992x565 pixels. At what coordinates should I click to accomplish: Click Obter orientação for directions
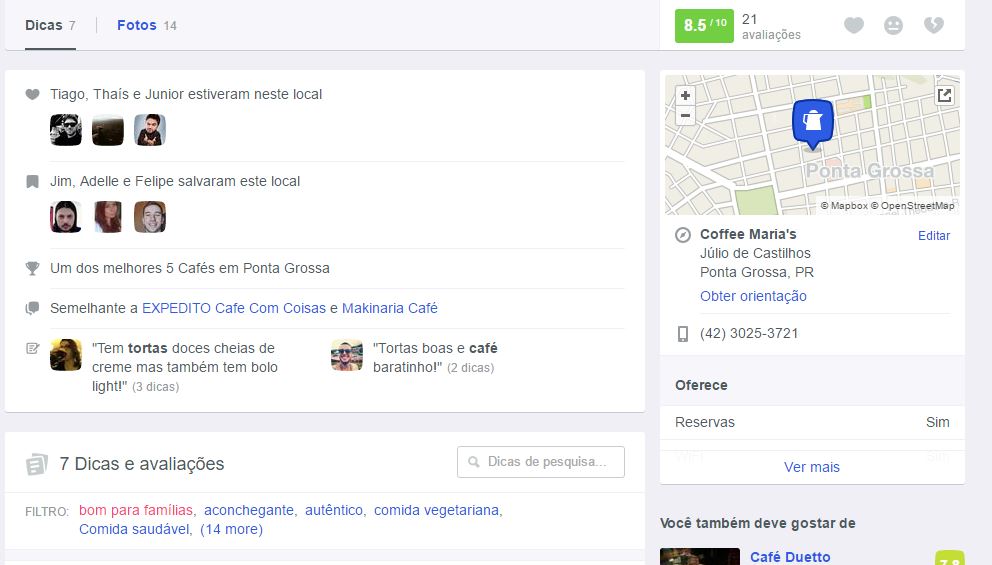[x=753, y=296]
